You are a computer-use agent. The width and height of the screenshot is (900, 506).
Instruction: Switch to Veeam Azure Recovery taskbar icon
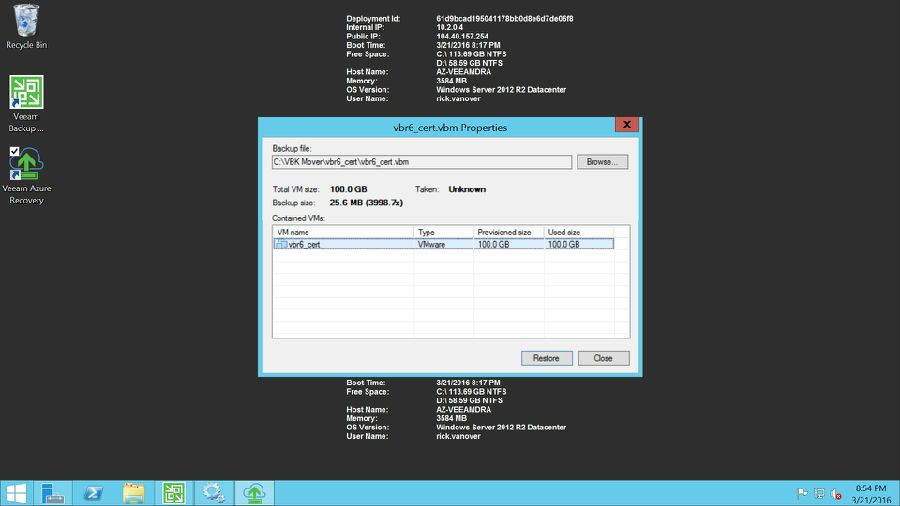tap(254, 493)
